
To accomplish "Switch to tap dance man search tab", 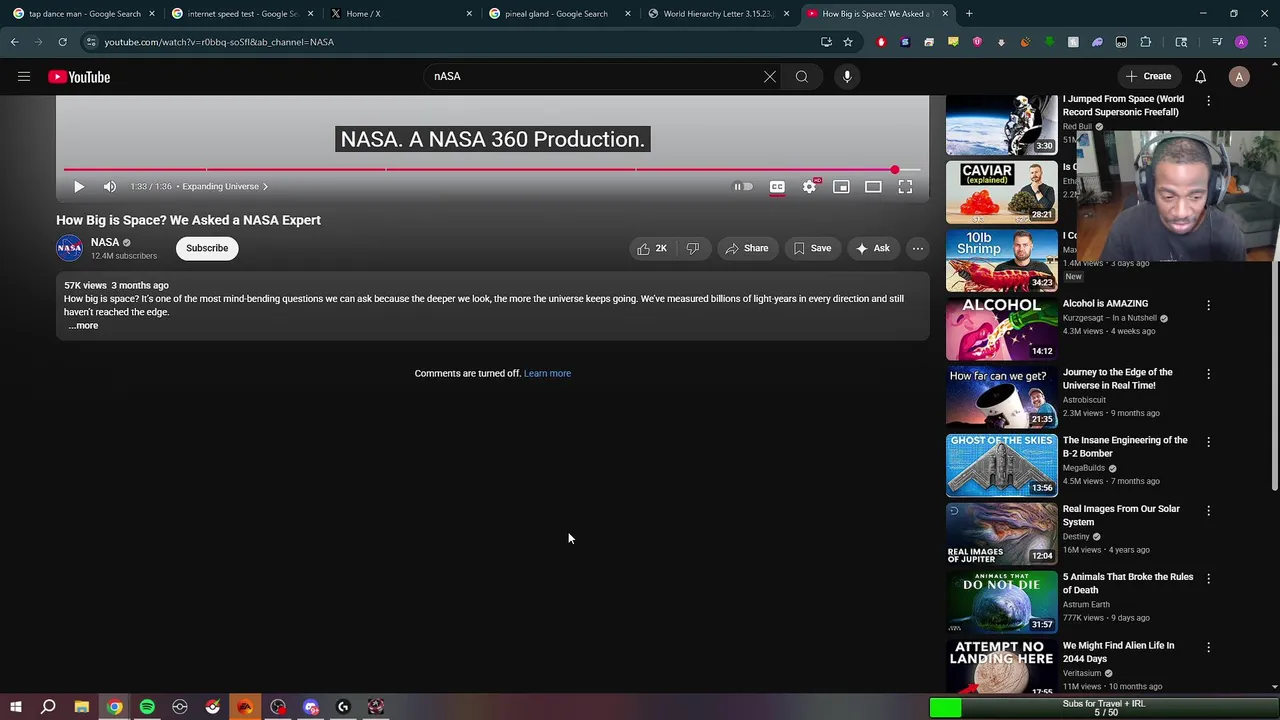I will point(84,14).
